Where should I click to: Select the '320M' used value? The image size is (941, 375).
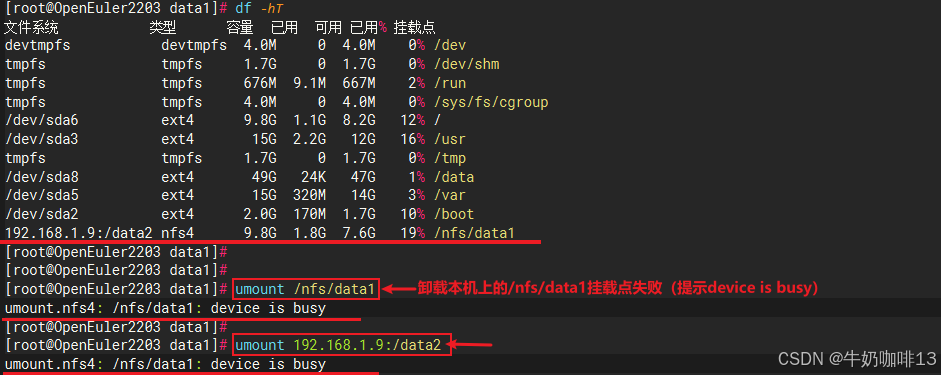pyautogui.click(x=310, y=196)
